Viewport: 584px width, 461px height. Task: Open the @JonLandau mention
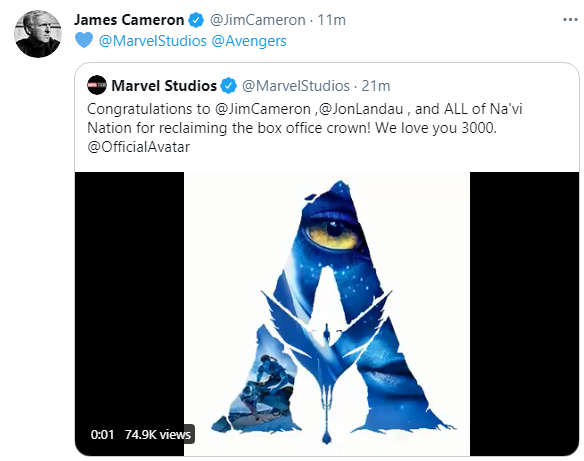click(359, 109)
